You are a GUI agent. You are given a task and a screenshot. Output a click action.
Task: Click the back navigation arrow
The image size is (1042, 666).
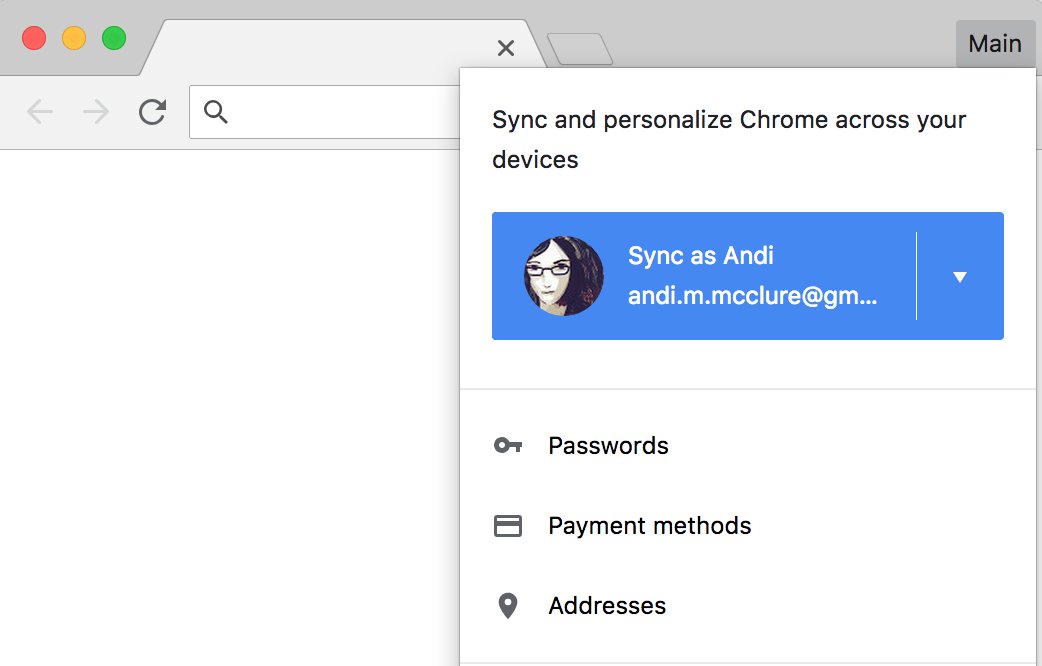pyautogui.click(x=40, y=112)
